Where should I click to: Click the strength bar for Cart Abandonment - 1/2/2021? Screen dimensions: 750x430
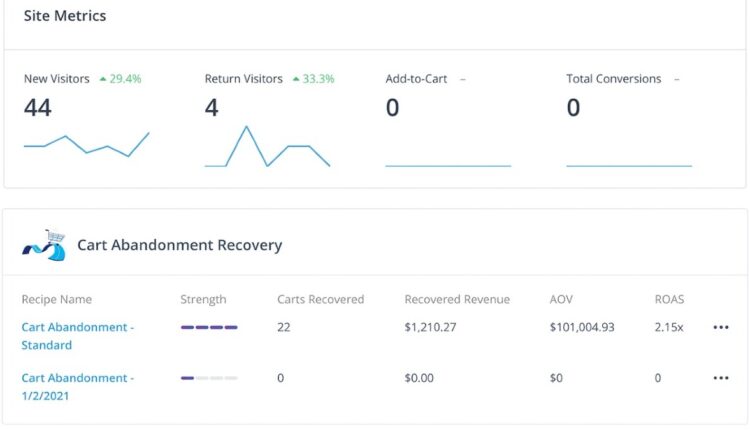pyautogui.click(x=209, y=378)
